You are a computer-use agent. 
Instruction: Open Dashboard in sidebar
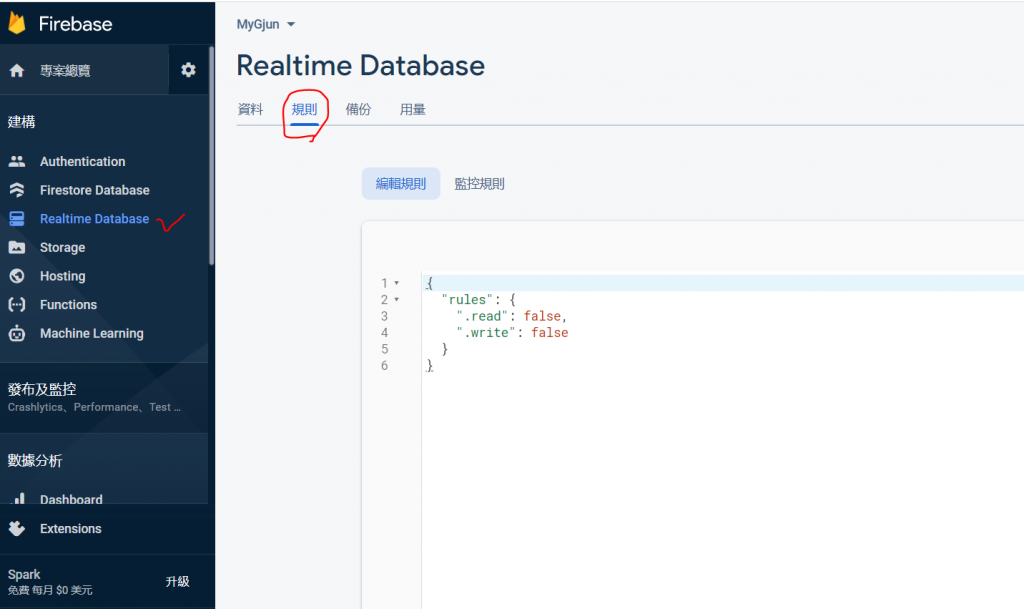(71, 499)
